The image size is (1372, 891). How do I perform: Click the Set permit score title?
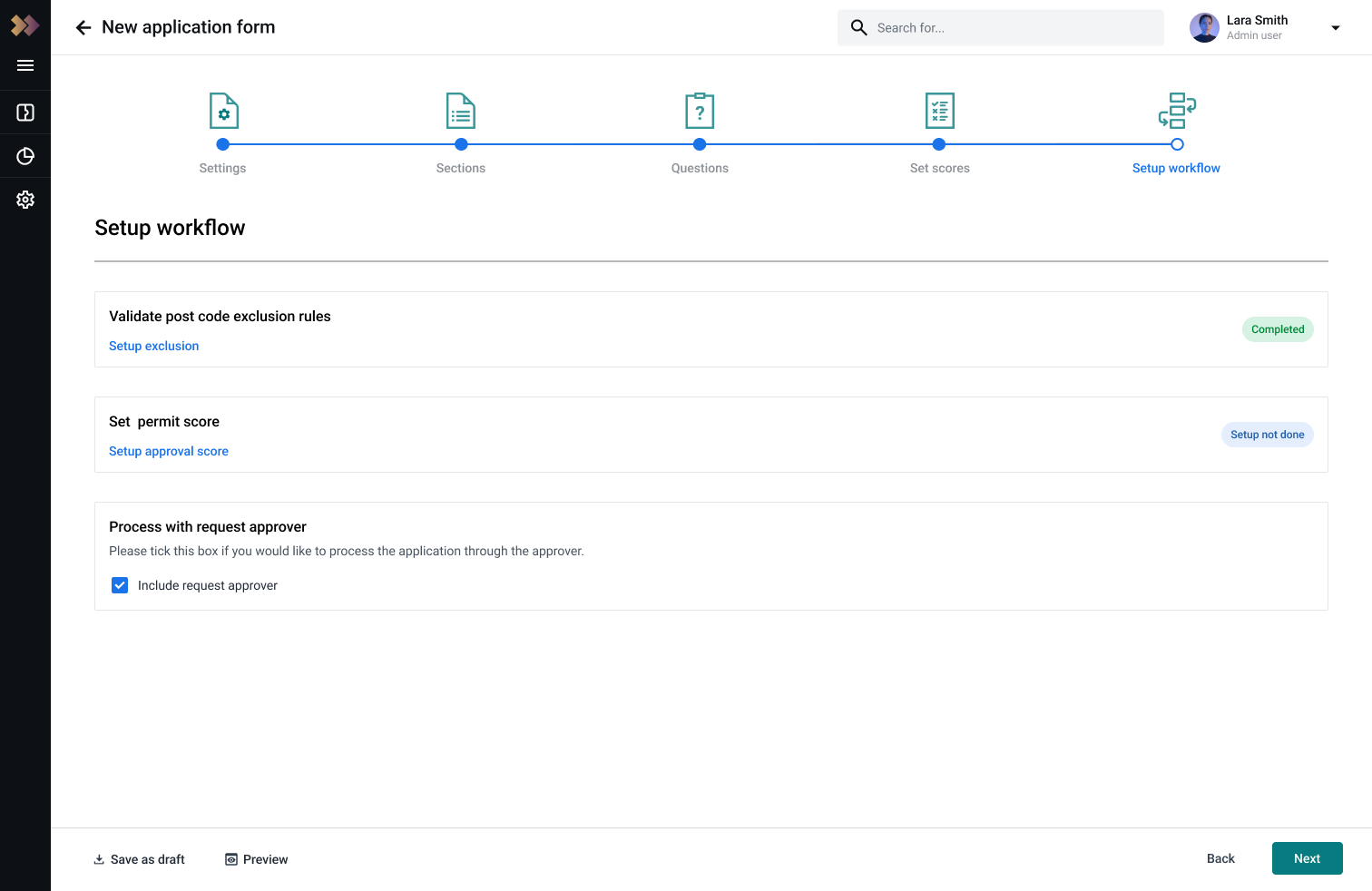164,421
